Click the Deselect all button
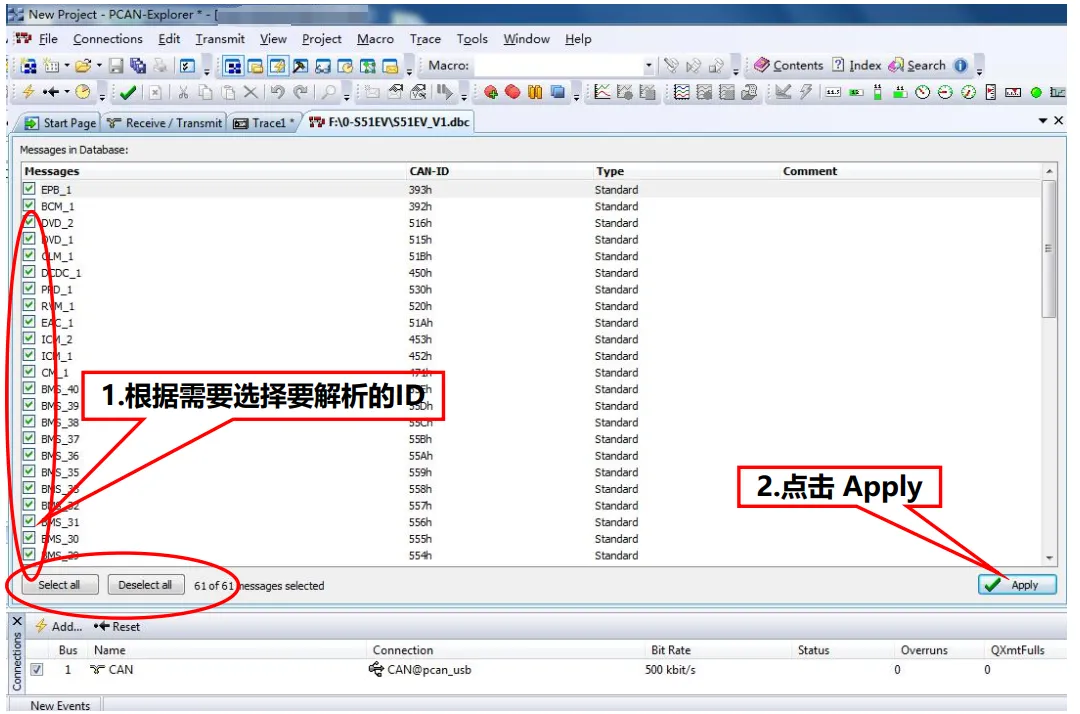This screenshot has height=714, width=1080. pyautogui.click(x=145, y=585)
